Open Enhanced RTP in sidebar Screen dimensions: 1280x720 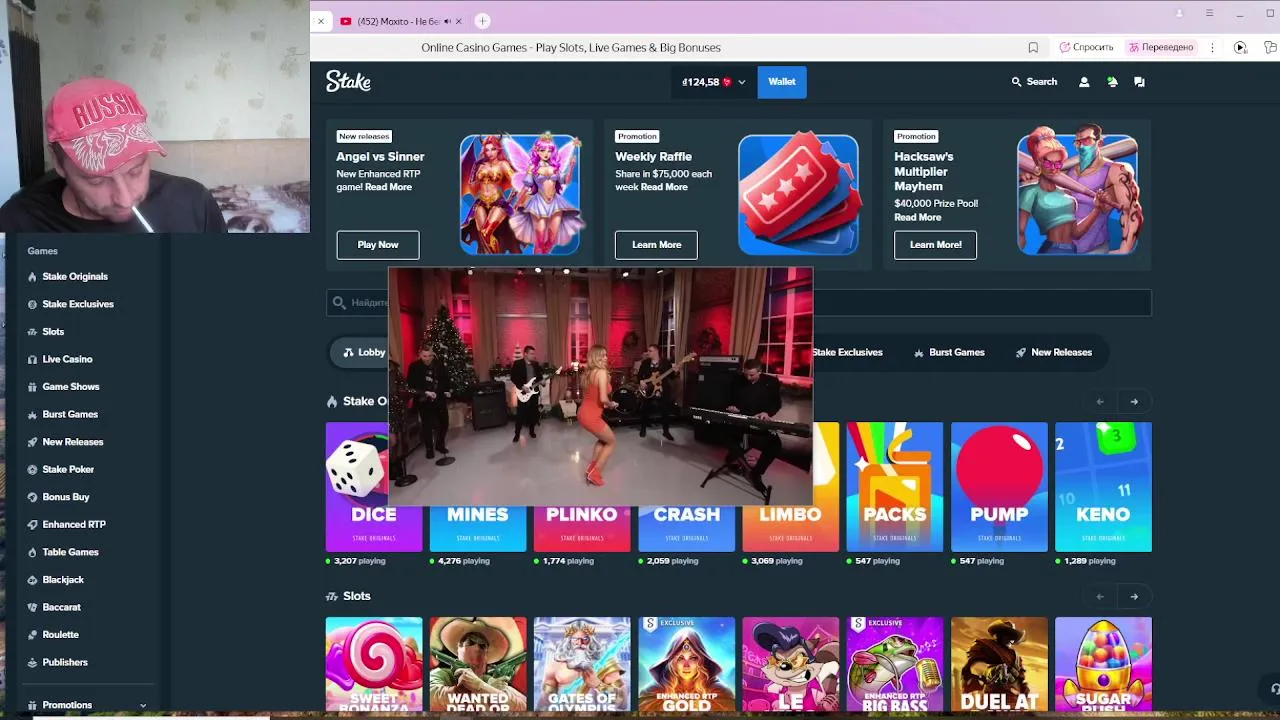point(74,524)
